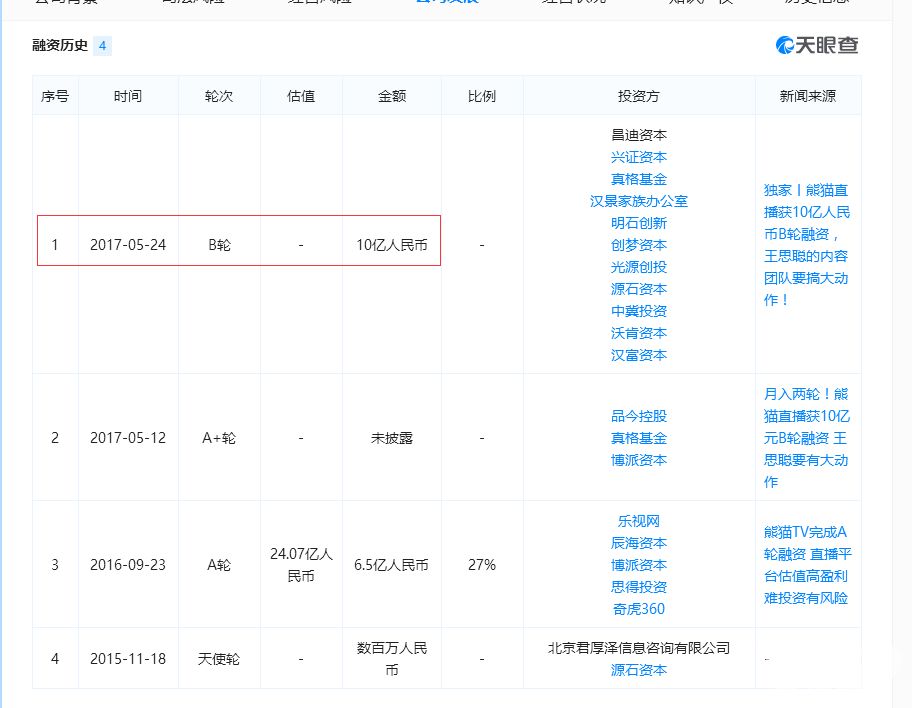Select the A轮 round cell
This screenshot has height=708, width=912.
[219, 565]
